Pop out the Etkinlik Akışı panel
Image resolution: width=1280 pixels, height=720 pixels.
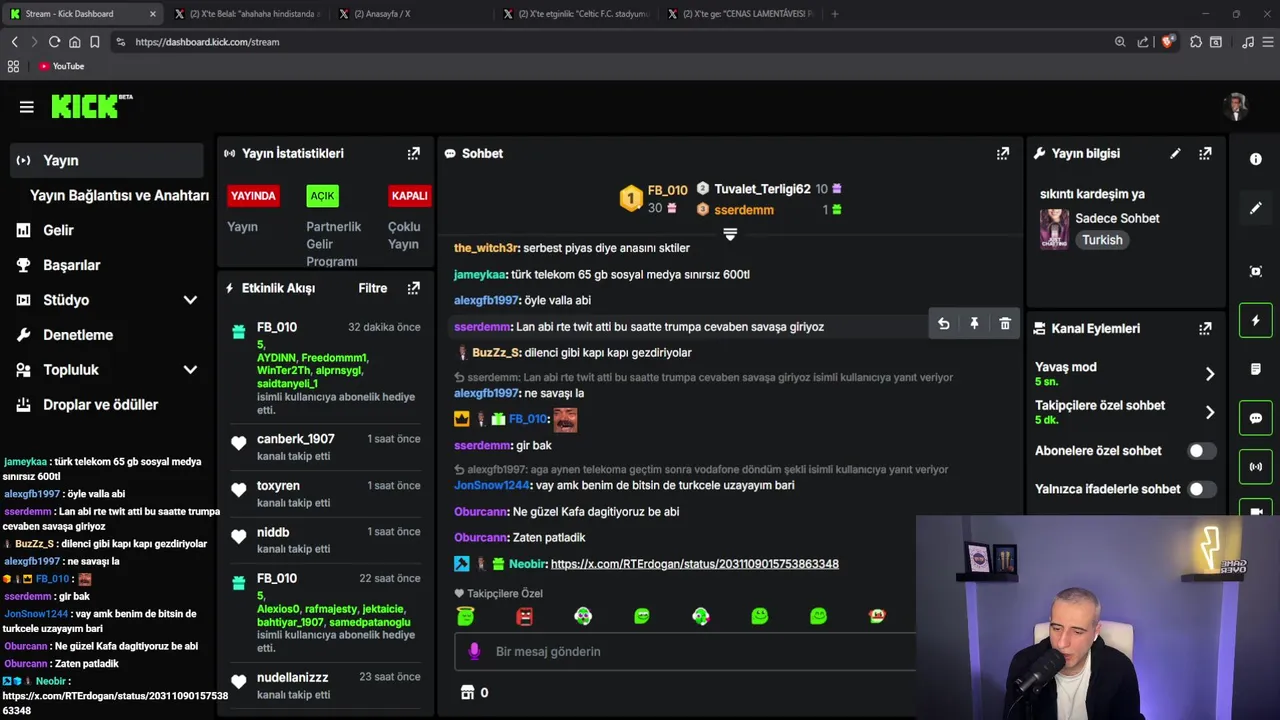[x=413, y=288]
